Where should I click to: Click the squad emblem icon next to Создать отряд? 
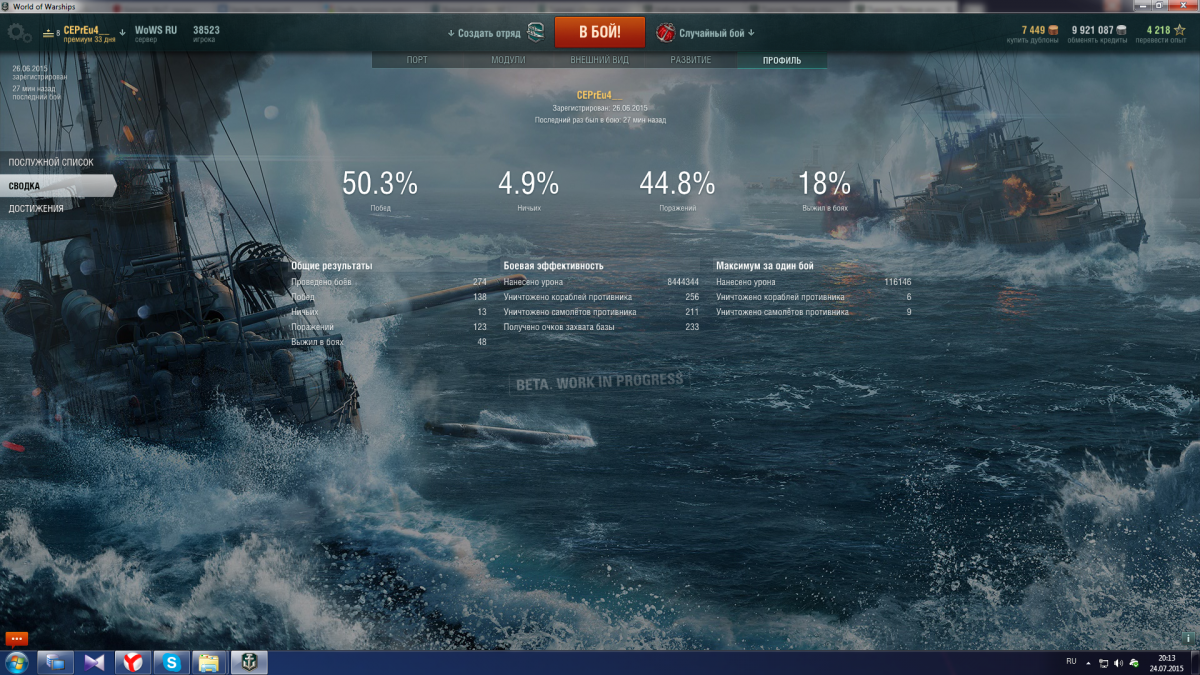coord(536,32)
